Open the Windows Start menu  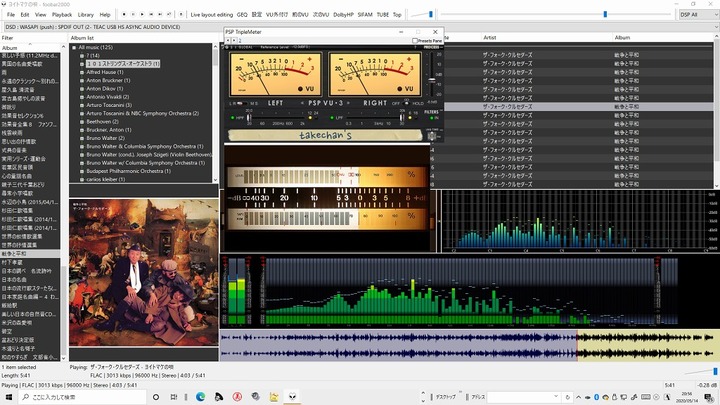[9, 397]
